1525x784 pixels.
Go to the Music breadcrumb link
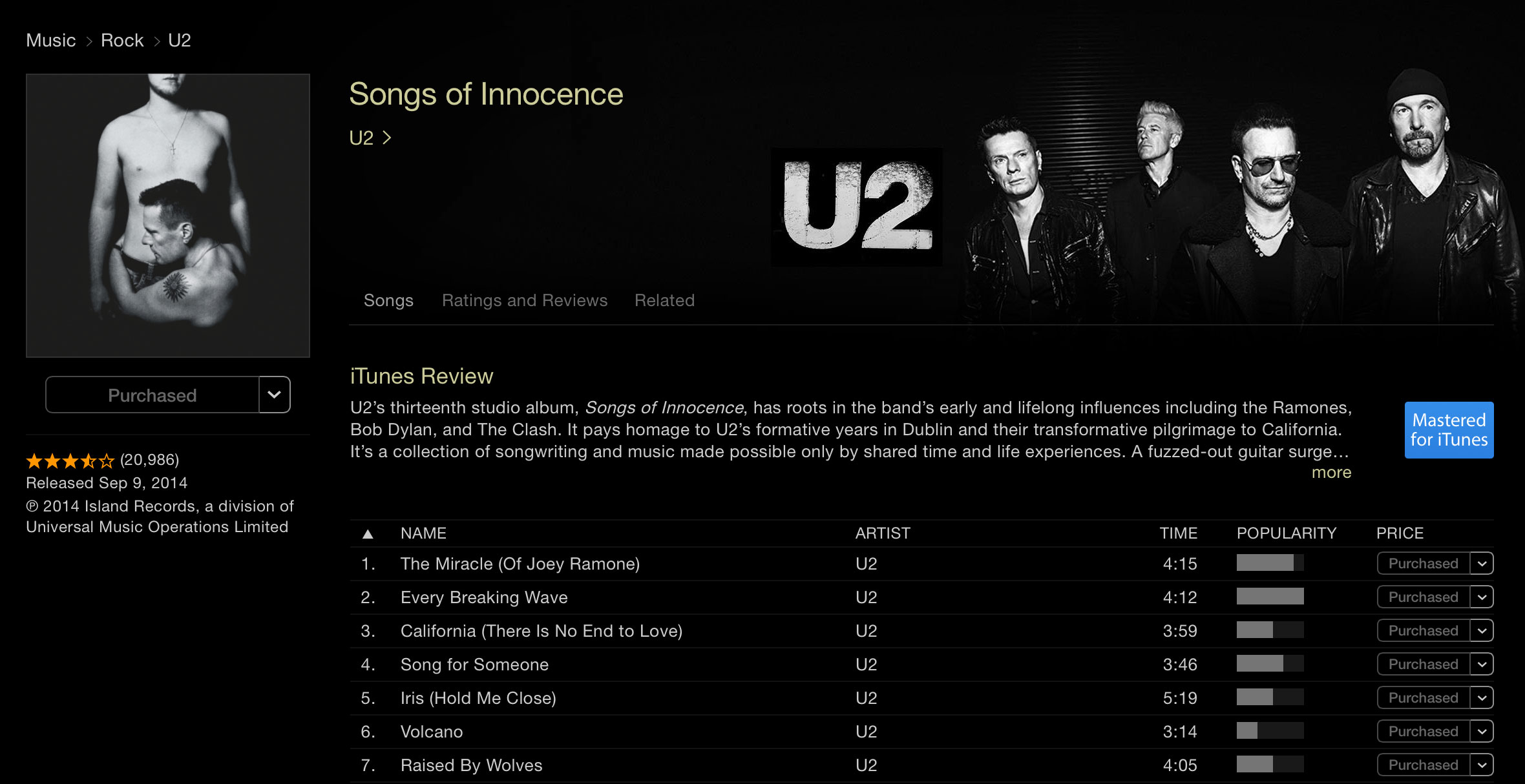pyautogui.click(x=51, y=41)
